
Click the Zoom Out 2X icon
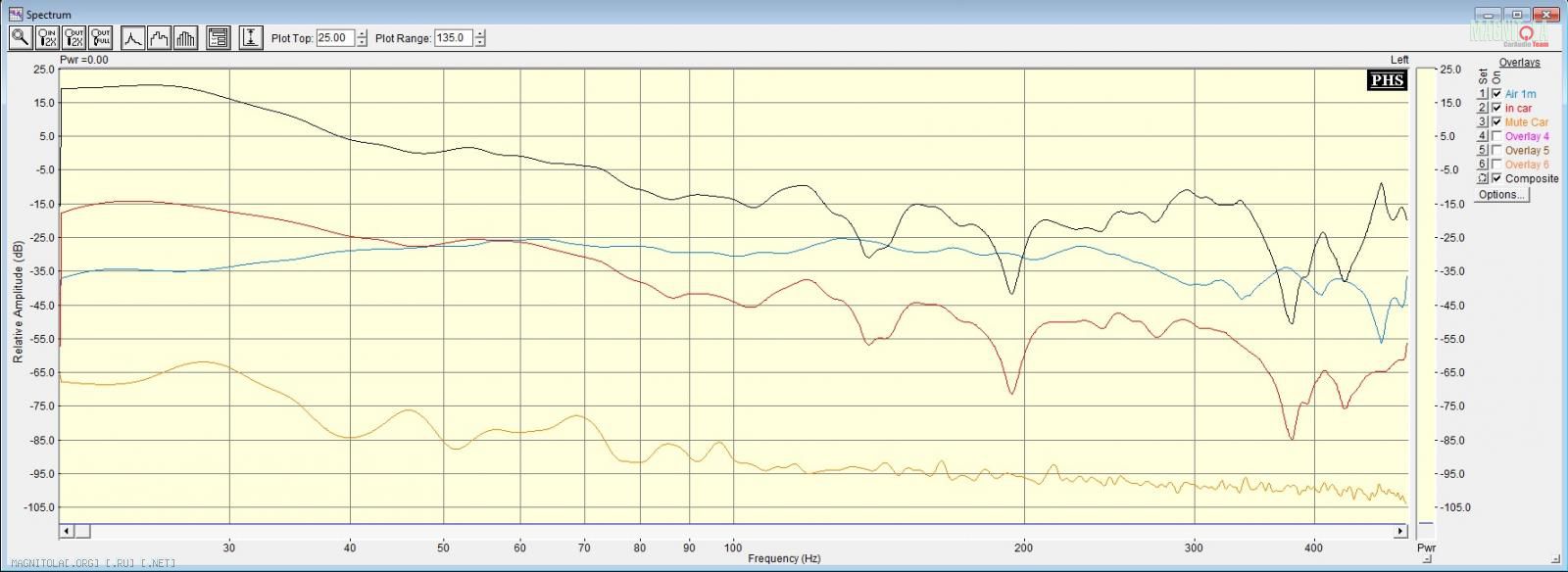point(73,37)
